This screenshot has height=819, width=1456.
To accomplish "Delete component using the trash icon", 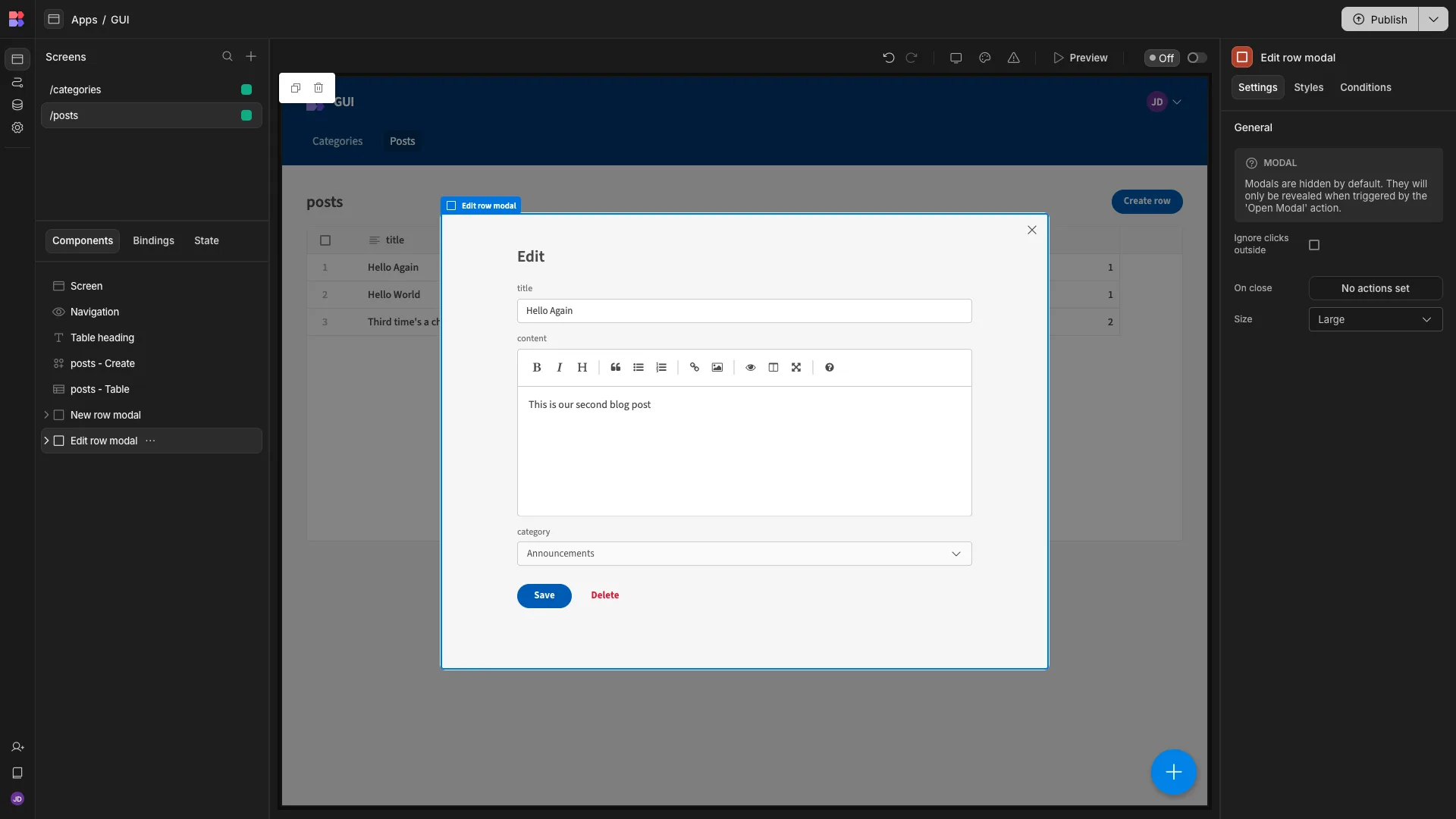I will pyautogui.click(x=318, y=88).
